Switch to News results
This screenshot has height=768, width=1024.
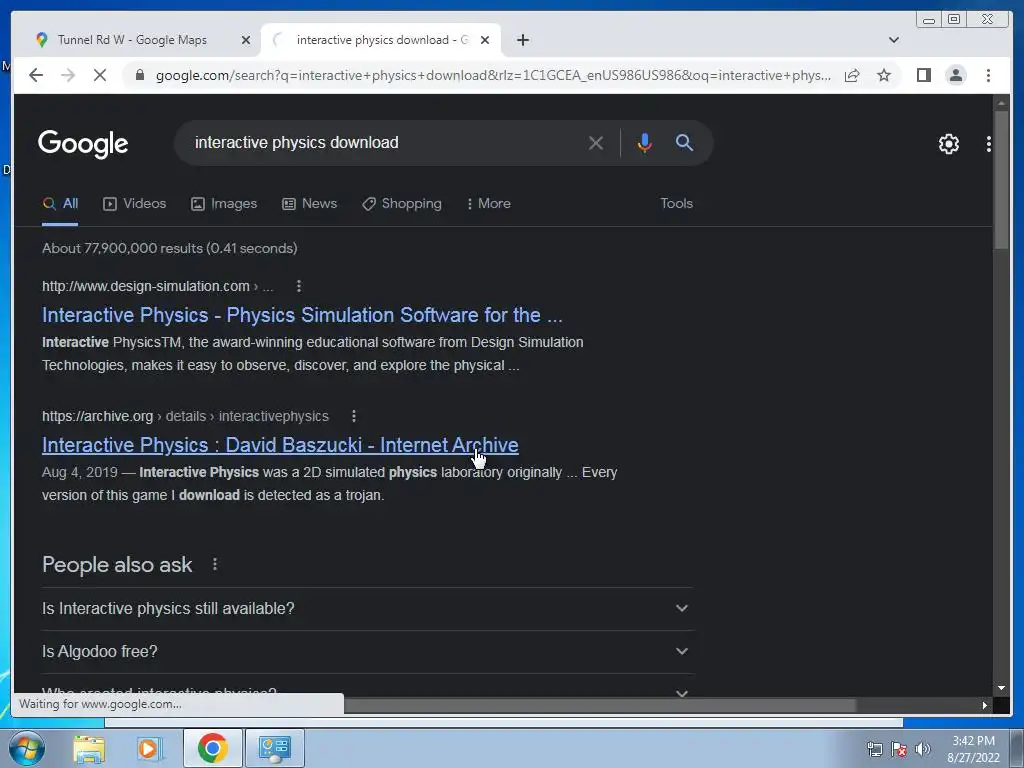(x=310, y=203)
